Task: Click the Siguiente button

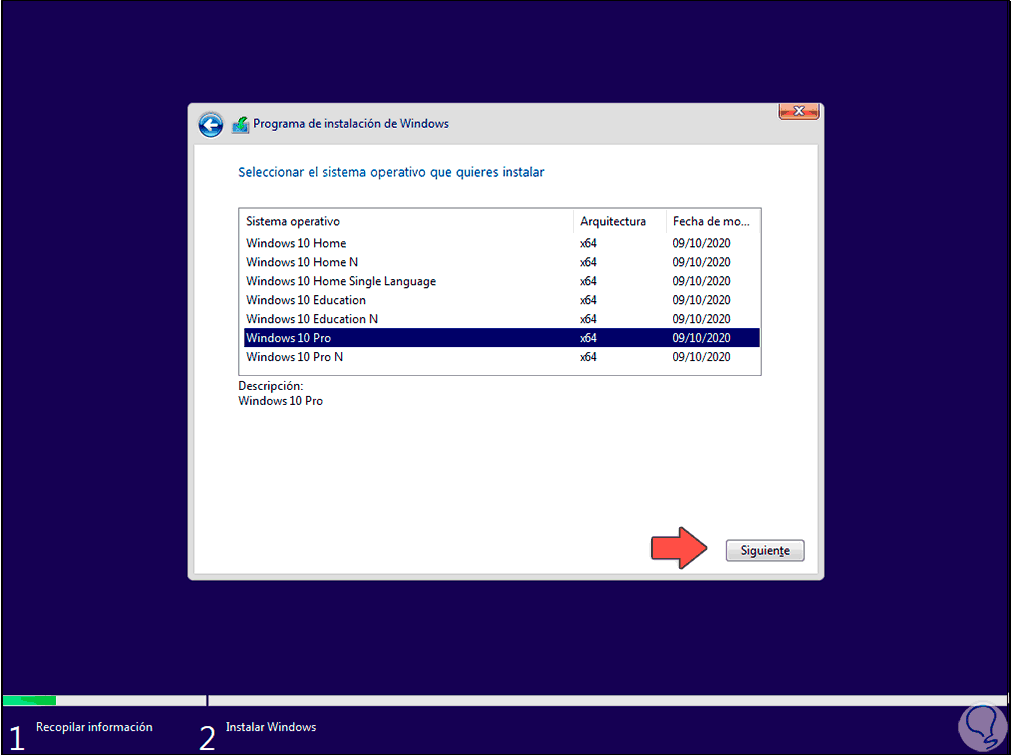Action: 764,550
